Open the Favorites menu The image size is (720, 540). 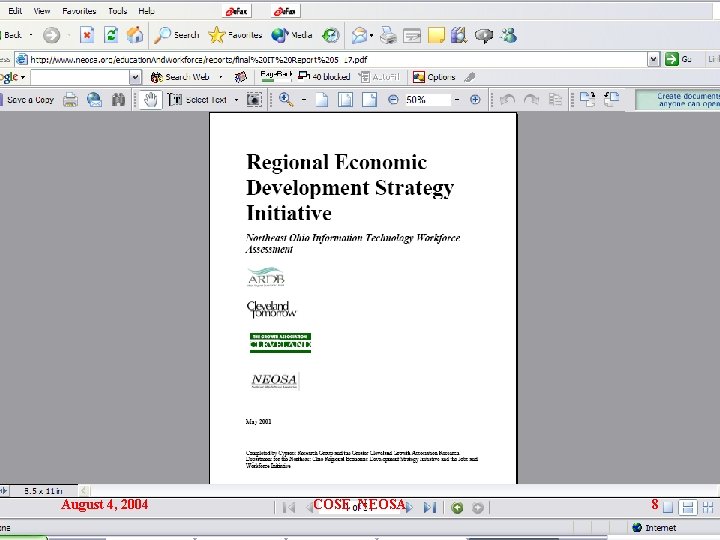pyautogui.click(x=79, y=11)
